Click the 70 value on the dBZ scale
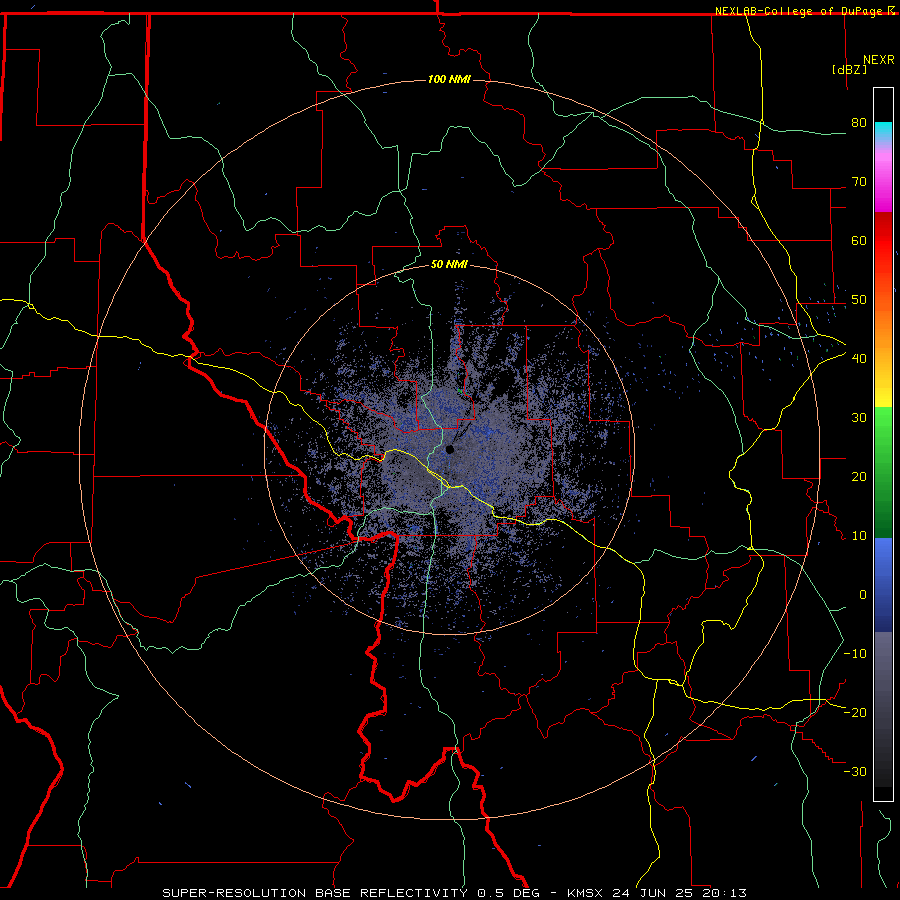Image resolution: width=900 pixels, height=900 pixels. coord(859,181)
